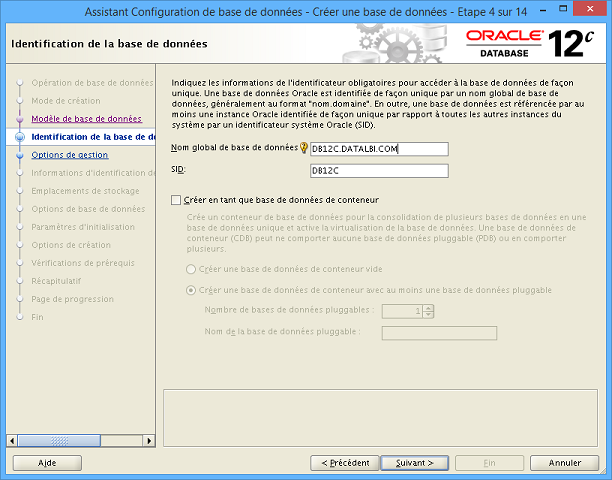Click the sidebar scroll left arrow
The width and height of the screenshot is (612, 480).
click(x=12, y=441)
